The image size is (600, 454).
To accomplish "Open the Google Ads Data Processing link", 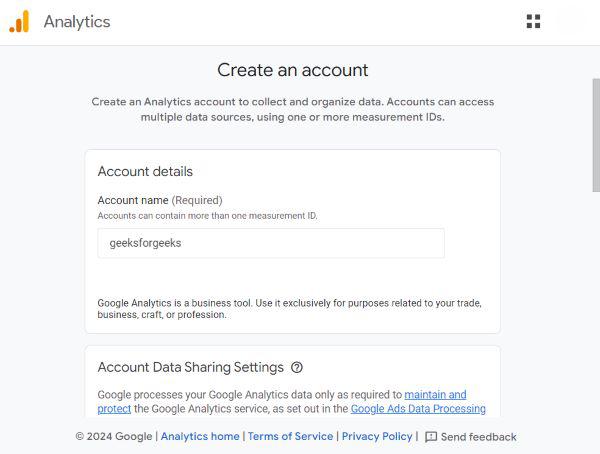I will pyautogui.click(x=418, y=409).
